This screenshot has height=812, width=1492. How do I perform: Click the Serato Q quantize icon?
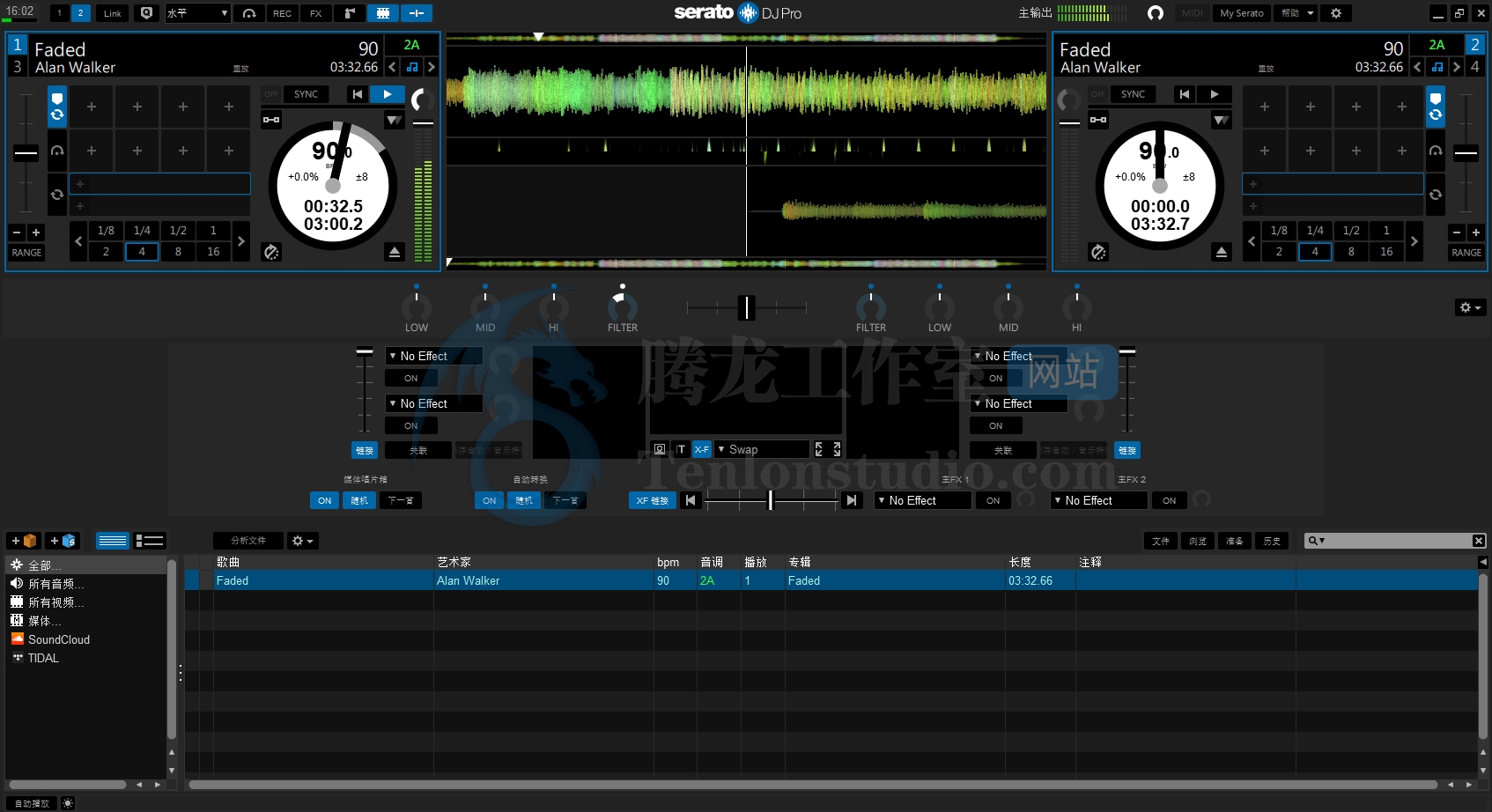click(x=147, y=13)
